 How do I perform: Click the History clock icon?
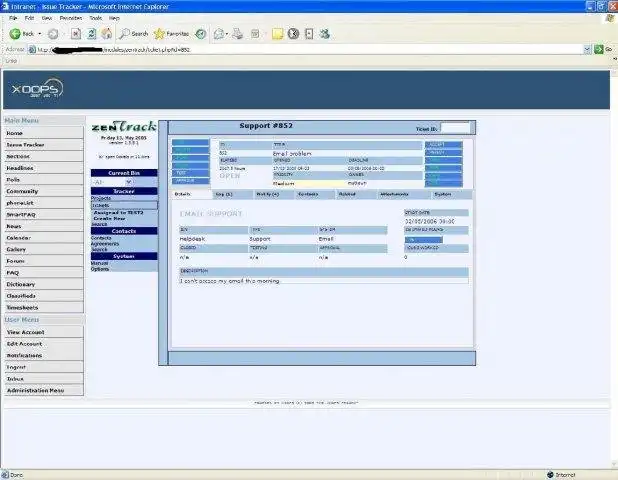click(201, 34)
